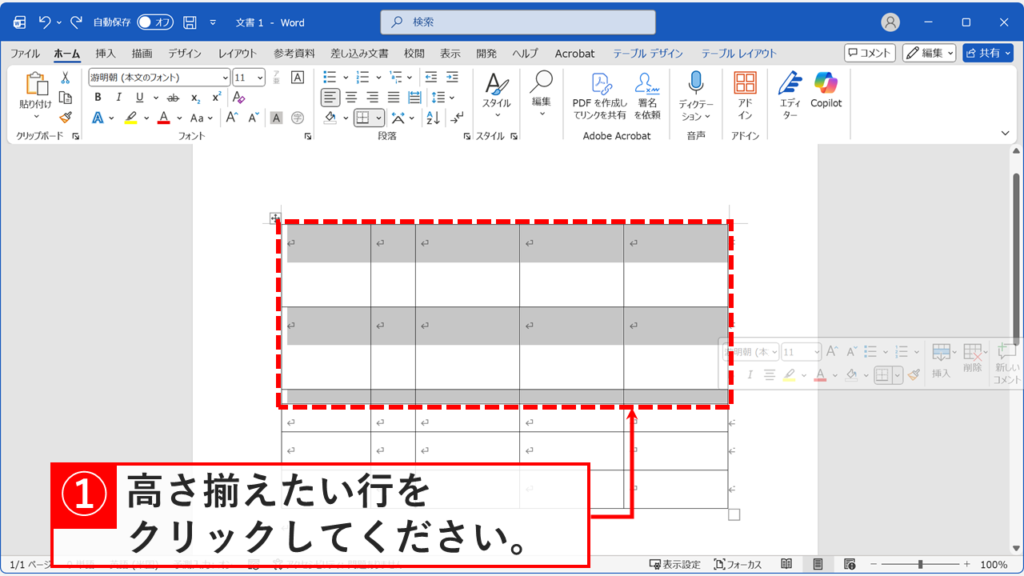Apply bold formatting with the B icon
Image resolution: width=1024 pixels, height=576 pixels.
point(98,98)
